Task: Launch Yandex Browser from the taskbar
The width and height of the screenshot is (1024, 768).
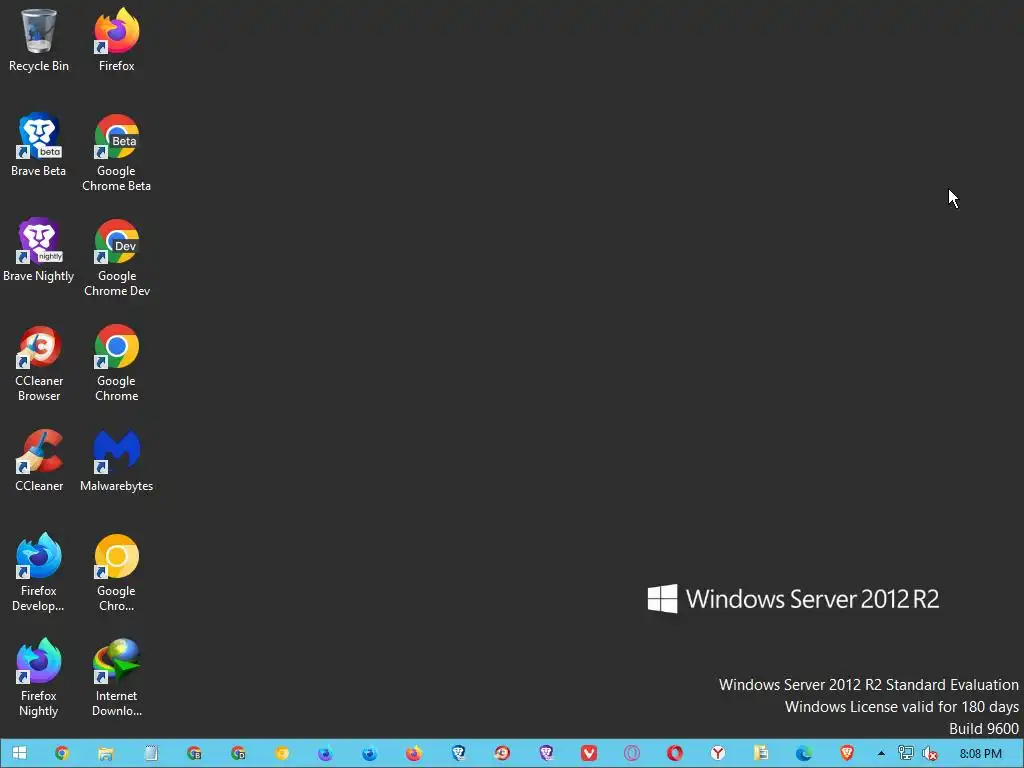Action: 718,754
